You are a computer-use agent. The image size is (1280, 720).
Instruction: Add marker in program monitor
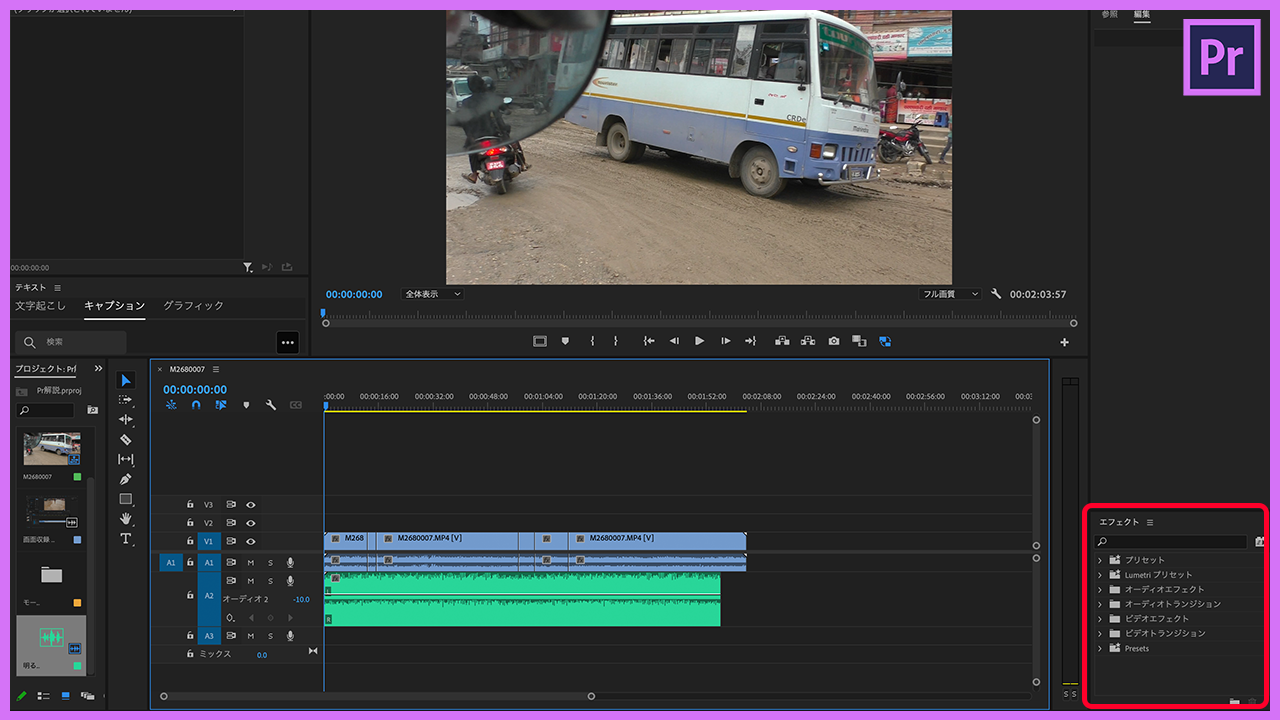[565, 341]
